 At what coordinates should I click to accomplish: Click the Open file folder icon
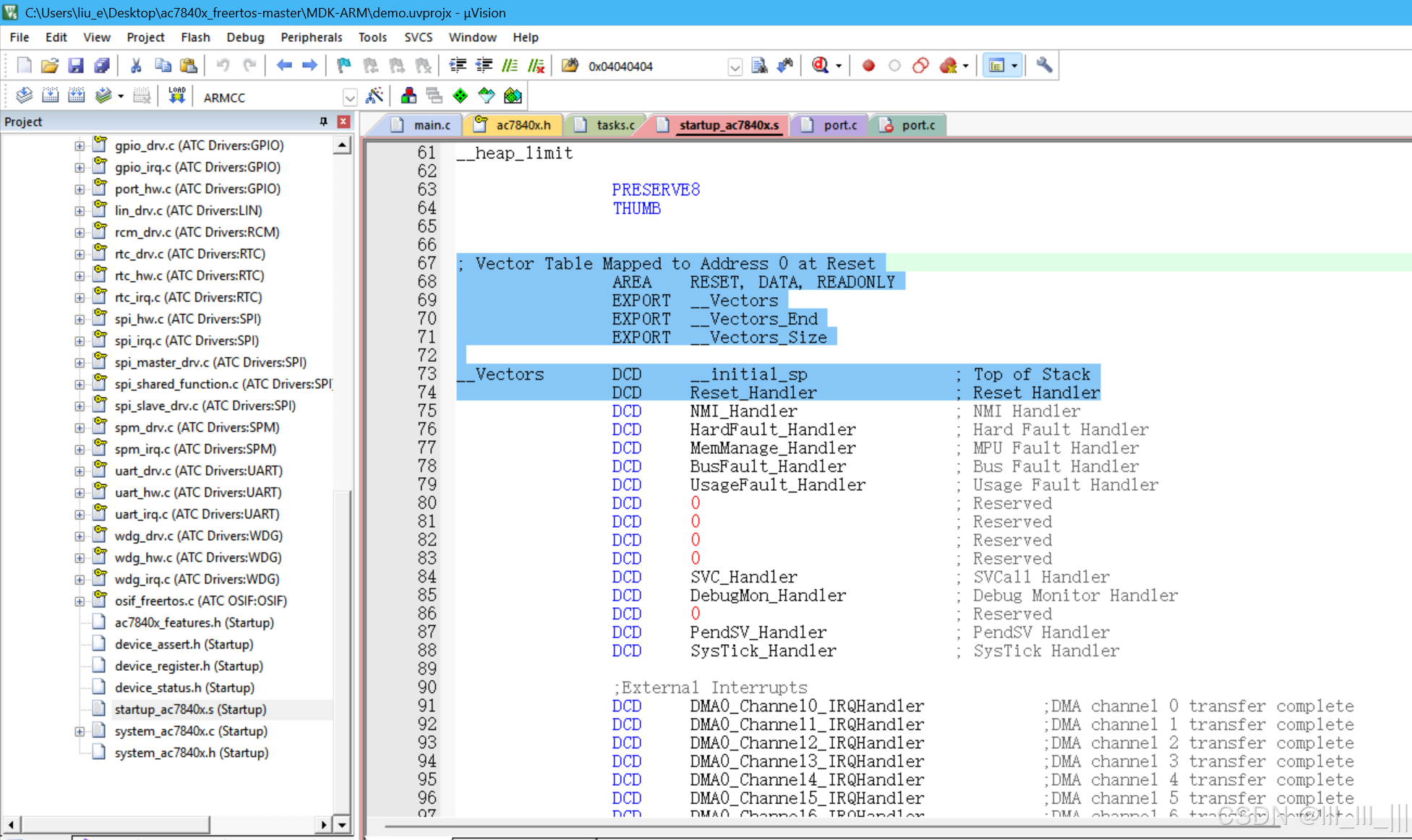(x=49, y=66)
